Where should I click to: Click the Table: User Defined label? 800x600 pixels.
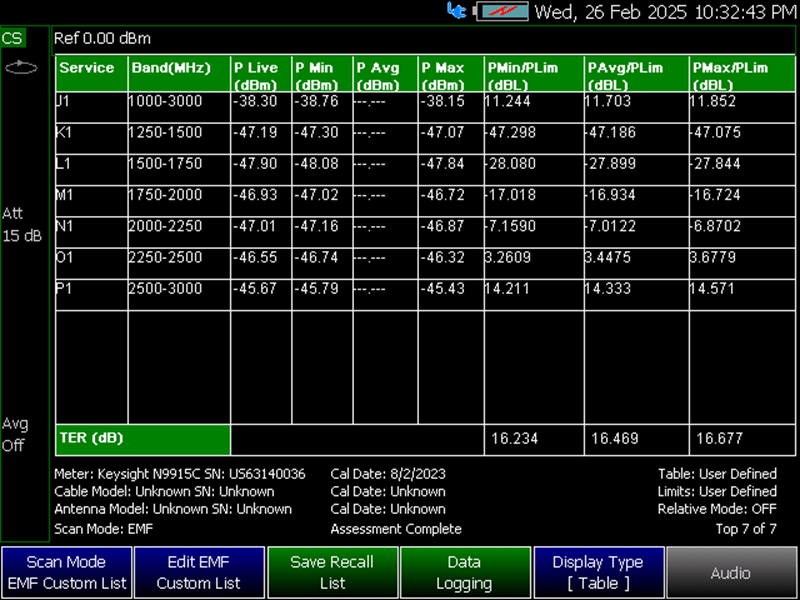pos(717,474)
